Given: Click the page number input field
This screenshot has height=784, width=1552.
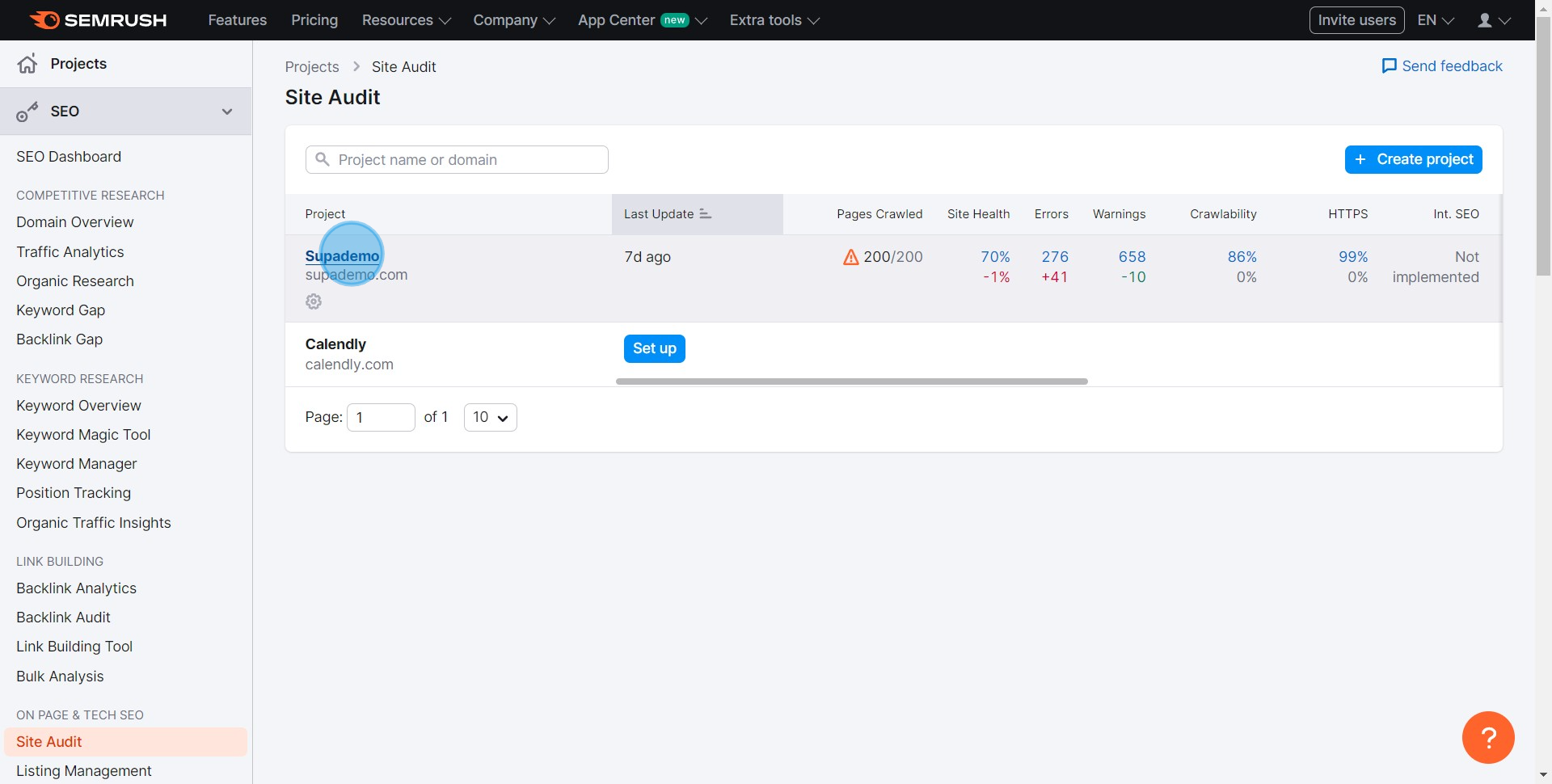Looking at the screenshot, I should [381, 417].
